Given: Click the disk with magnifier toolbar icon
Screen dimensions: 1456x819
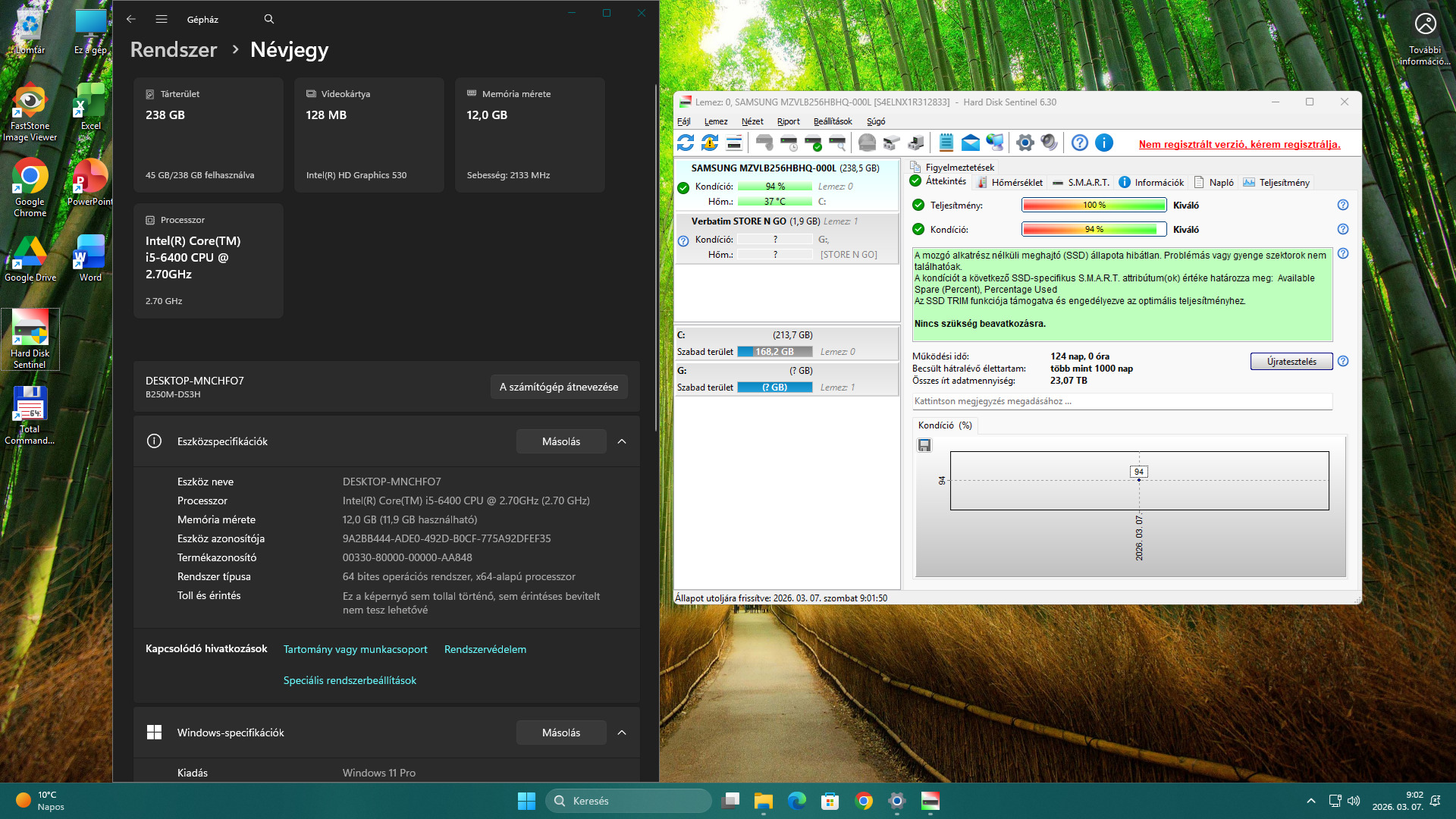Looking at the screenshot, I should pyautogui.click(x=837, y=143).
